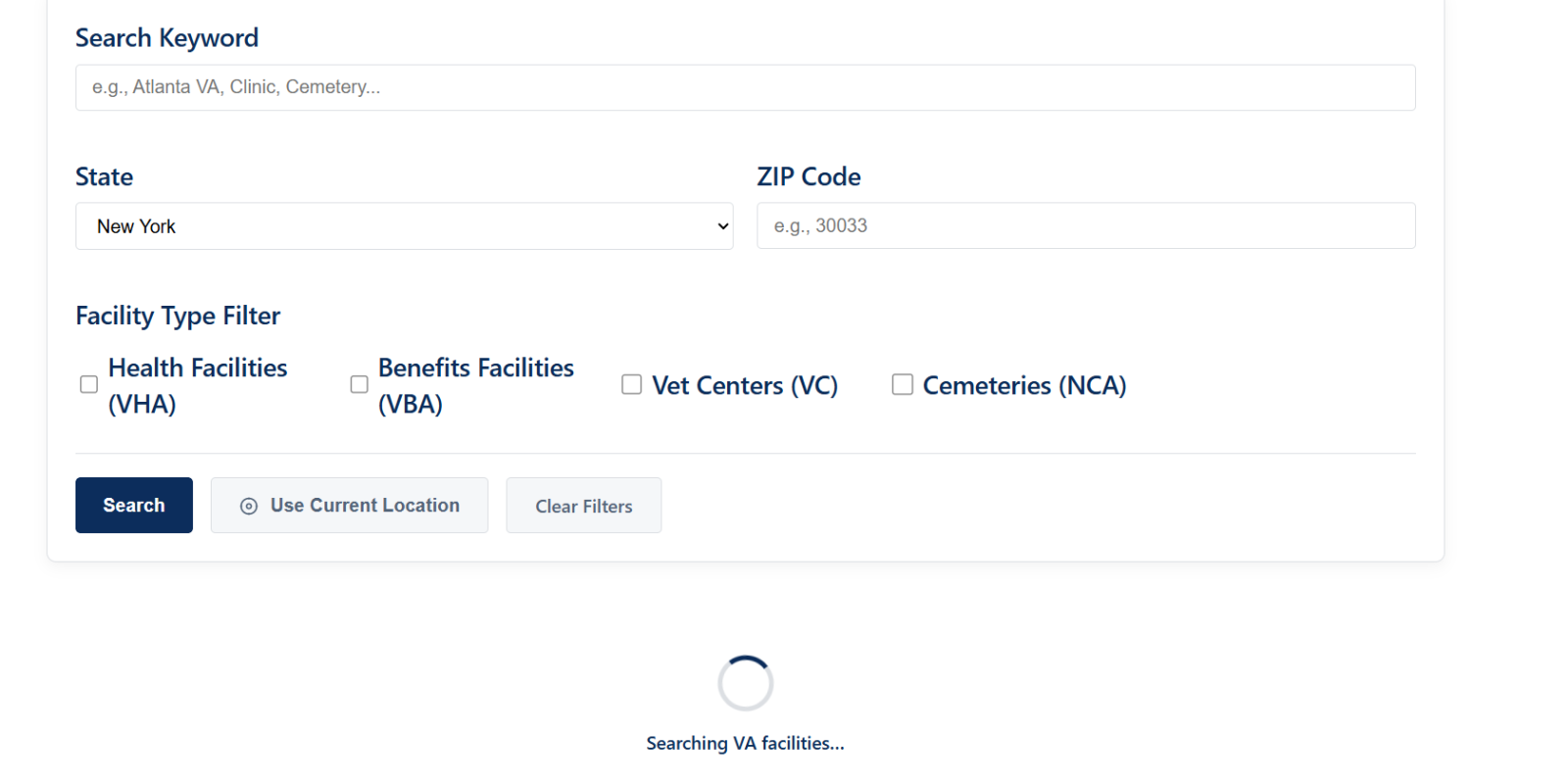1568x784 pixels.
Task: Check the Benefits Facilities (VBA) checkbox
Action: pos(360,384)
